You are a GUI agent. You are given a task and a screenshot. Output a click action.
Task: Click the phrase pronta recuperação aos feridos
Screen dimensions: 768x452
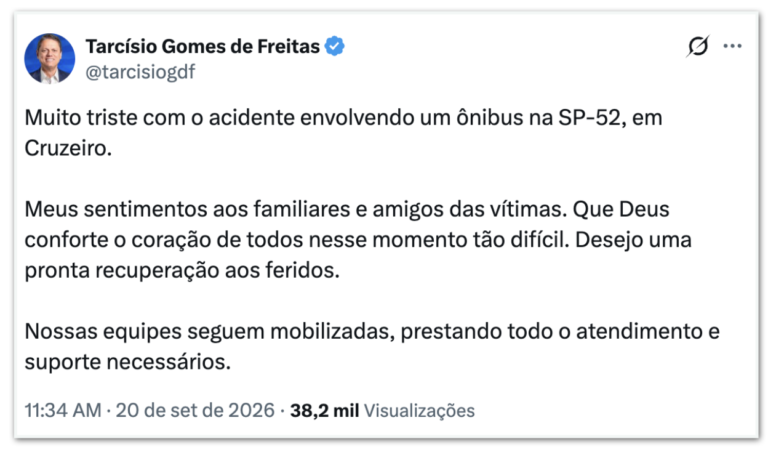(182, 271)
